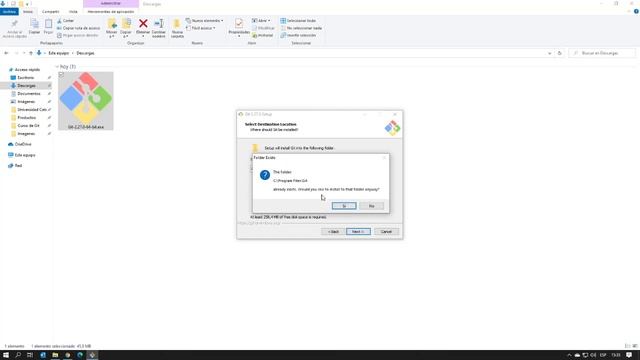Image resolution: width=640 pixels, height=360 pixels.
Task: Select Descargas in navigation pane
Action: 26,86
